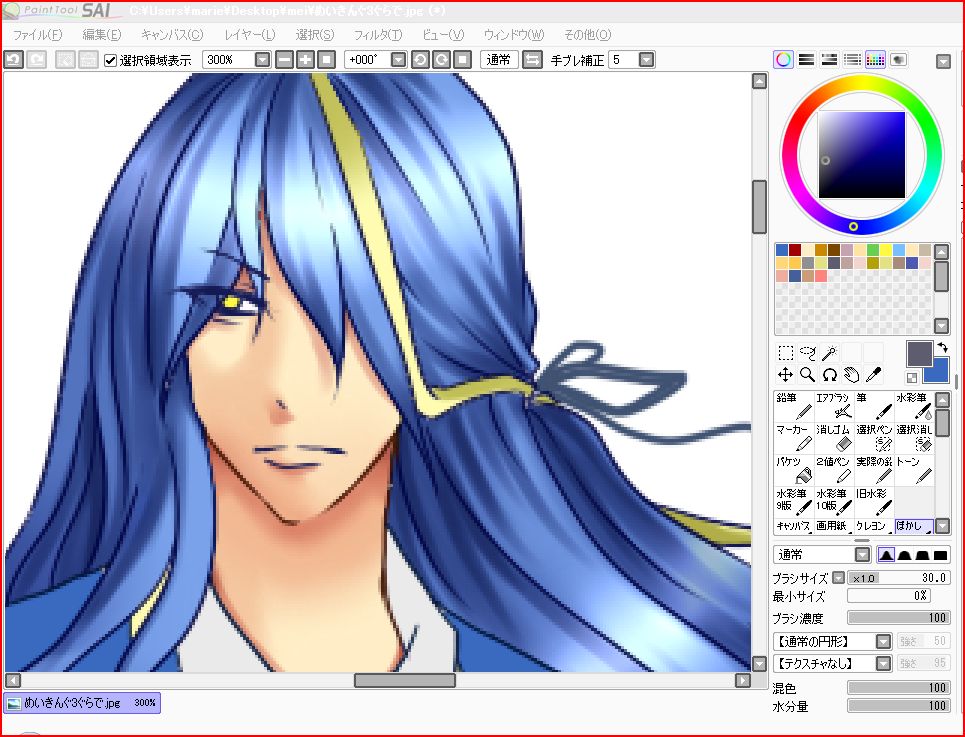Select the ぼかし blur brush
Viewport: 965px width, 737px height.
[914, 526]
